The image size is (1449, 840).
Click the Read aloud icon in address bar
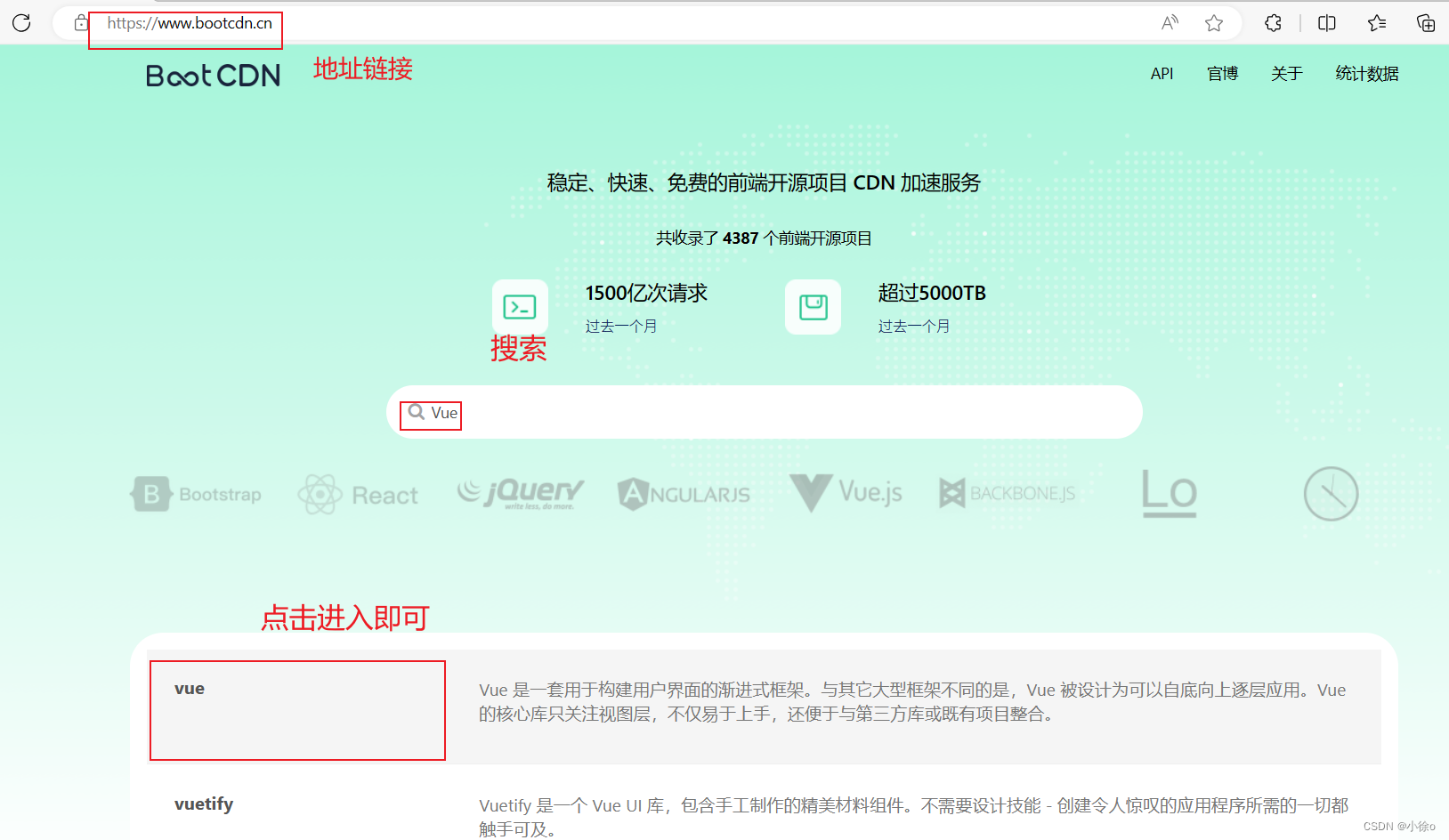coord(1170,23)
